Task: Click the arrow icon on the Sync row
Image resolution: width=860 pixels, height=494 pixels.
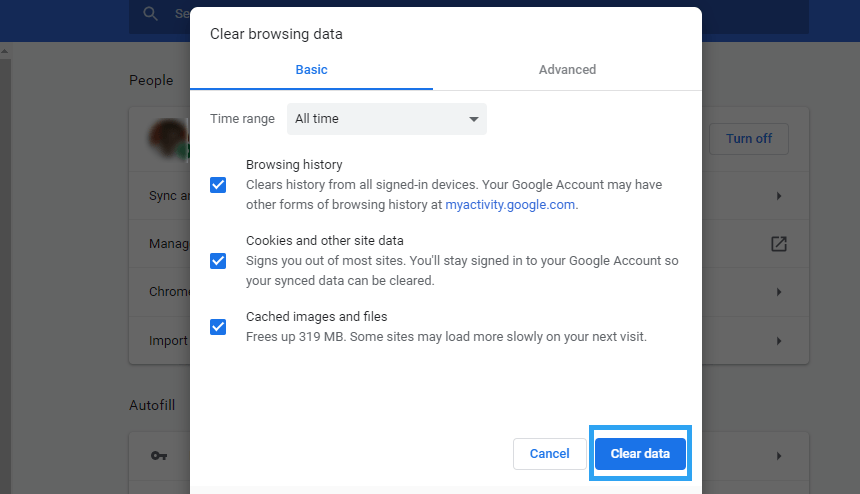Action: tap(778, 196)
